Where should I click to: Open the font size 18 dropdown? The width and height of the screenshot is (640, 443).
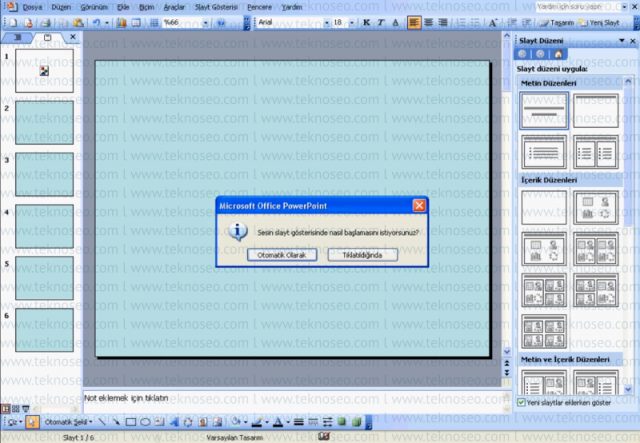[x=351, y=23]
